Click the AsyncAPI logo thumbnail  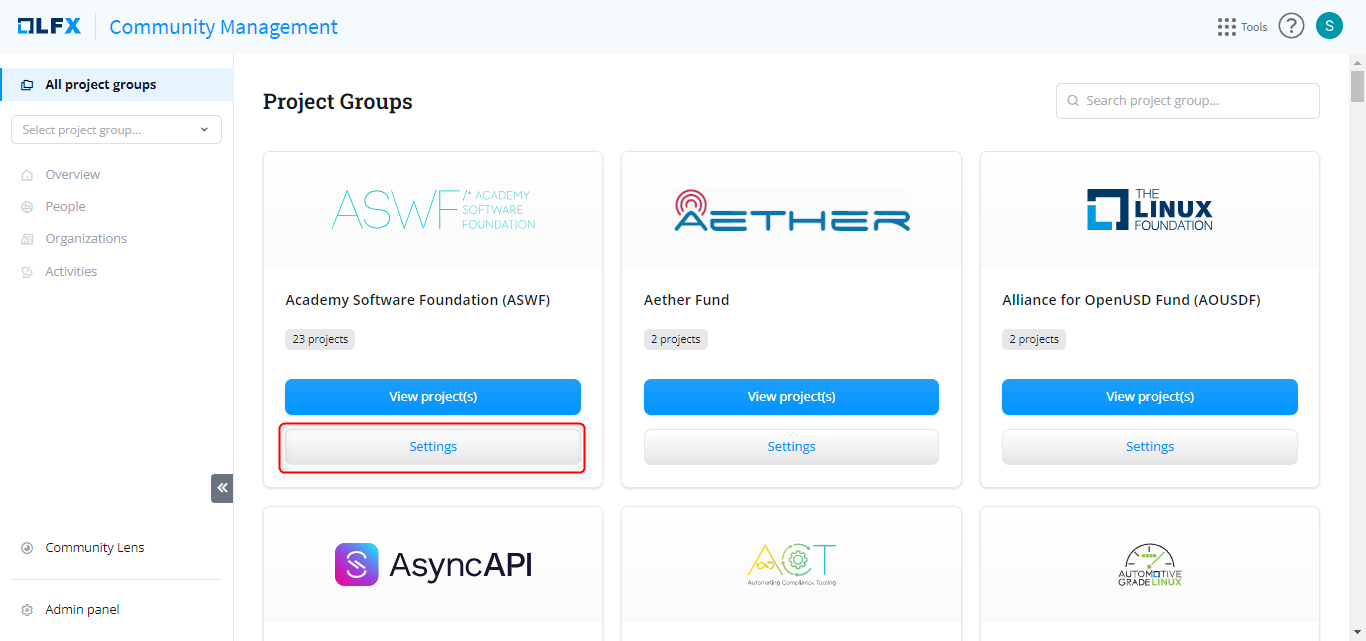(433, 565)
